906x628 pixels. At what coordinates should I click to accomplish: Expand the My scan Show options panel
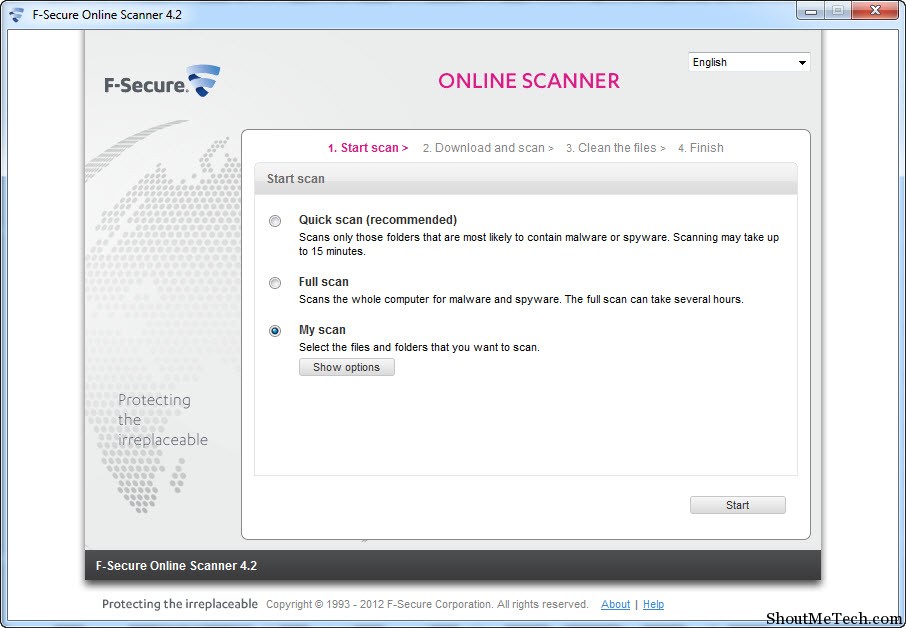coord(346,367)
